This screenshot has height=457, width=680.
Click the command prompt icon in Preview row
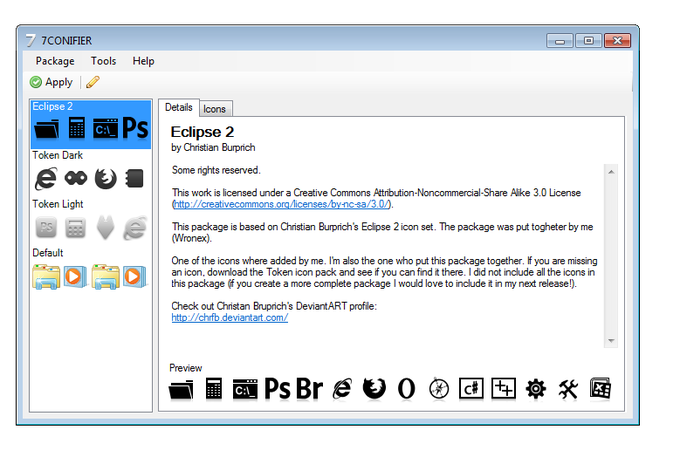tap(245, 389)
